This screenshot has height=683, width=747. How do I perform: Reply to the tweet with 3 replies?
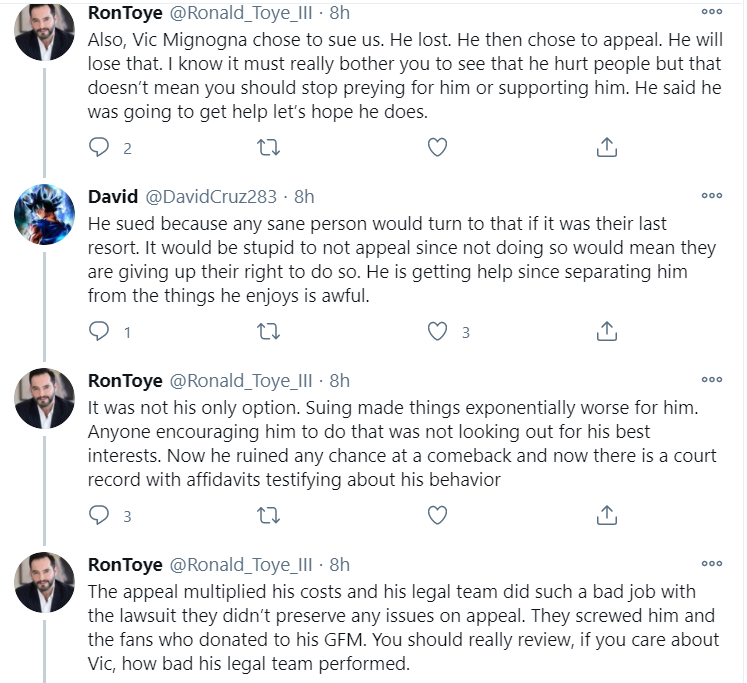[x=99, y=515]
